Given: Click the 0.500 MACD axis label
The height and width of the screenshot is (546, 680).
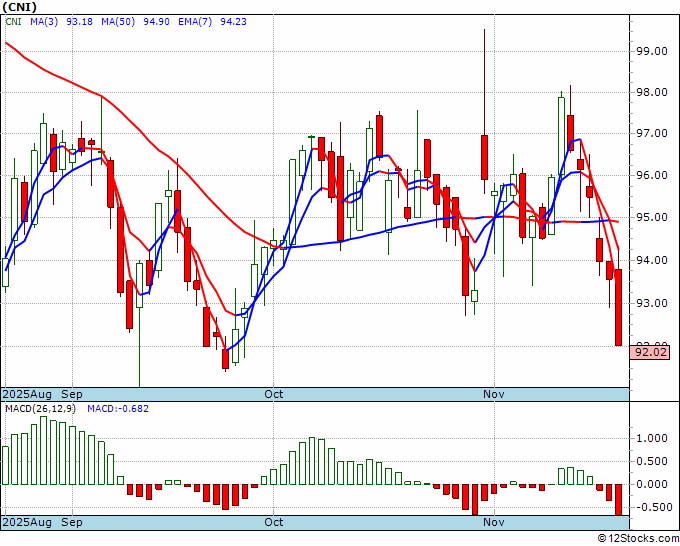Looking at the screenshot, I should [654, 461].
